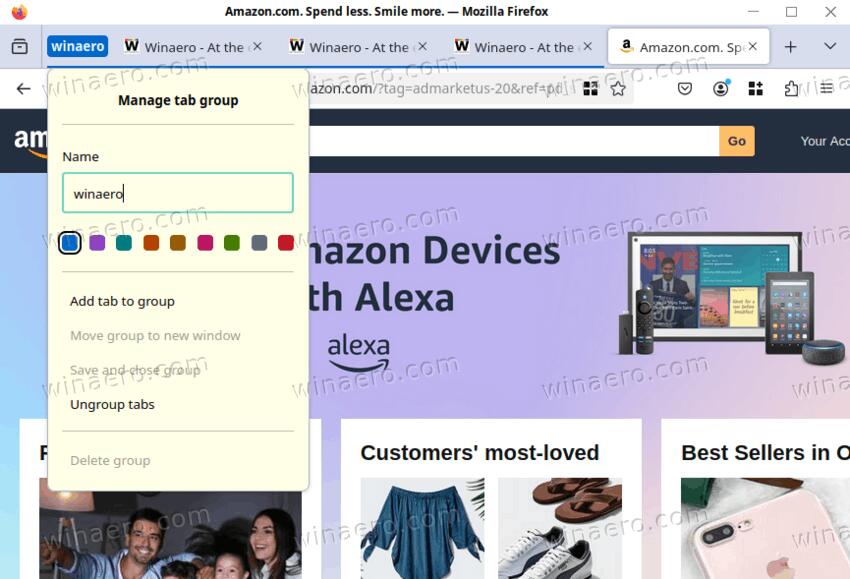Screen dimensions: 850x579
Task: Select the pink group color swatch
Action: [x=205, y=243]
